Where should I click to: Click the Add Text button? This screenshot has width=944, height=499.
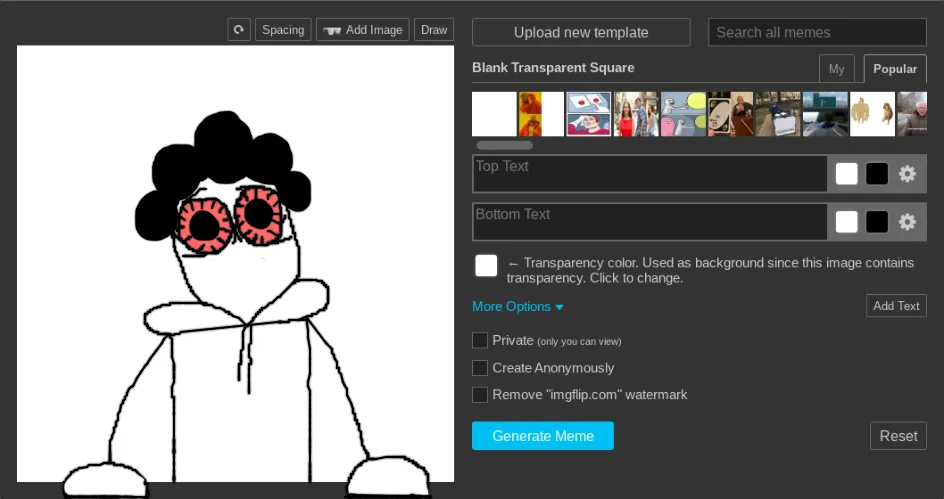tap(896, 306)
